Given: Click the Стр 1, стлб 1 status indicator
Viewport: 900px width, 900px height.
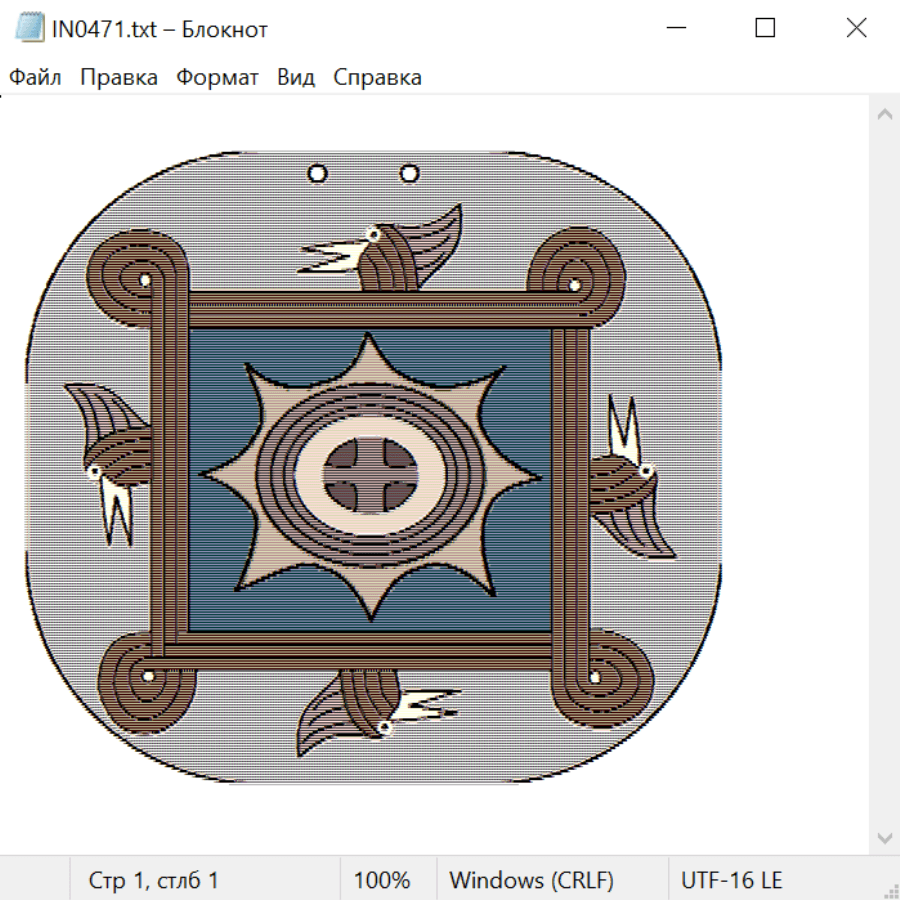Looking at the screenshot, I should click(x=154, y=881).
